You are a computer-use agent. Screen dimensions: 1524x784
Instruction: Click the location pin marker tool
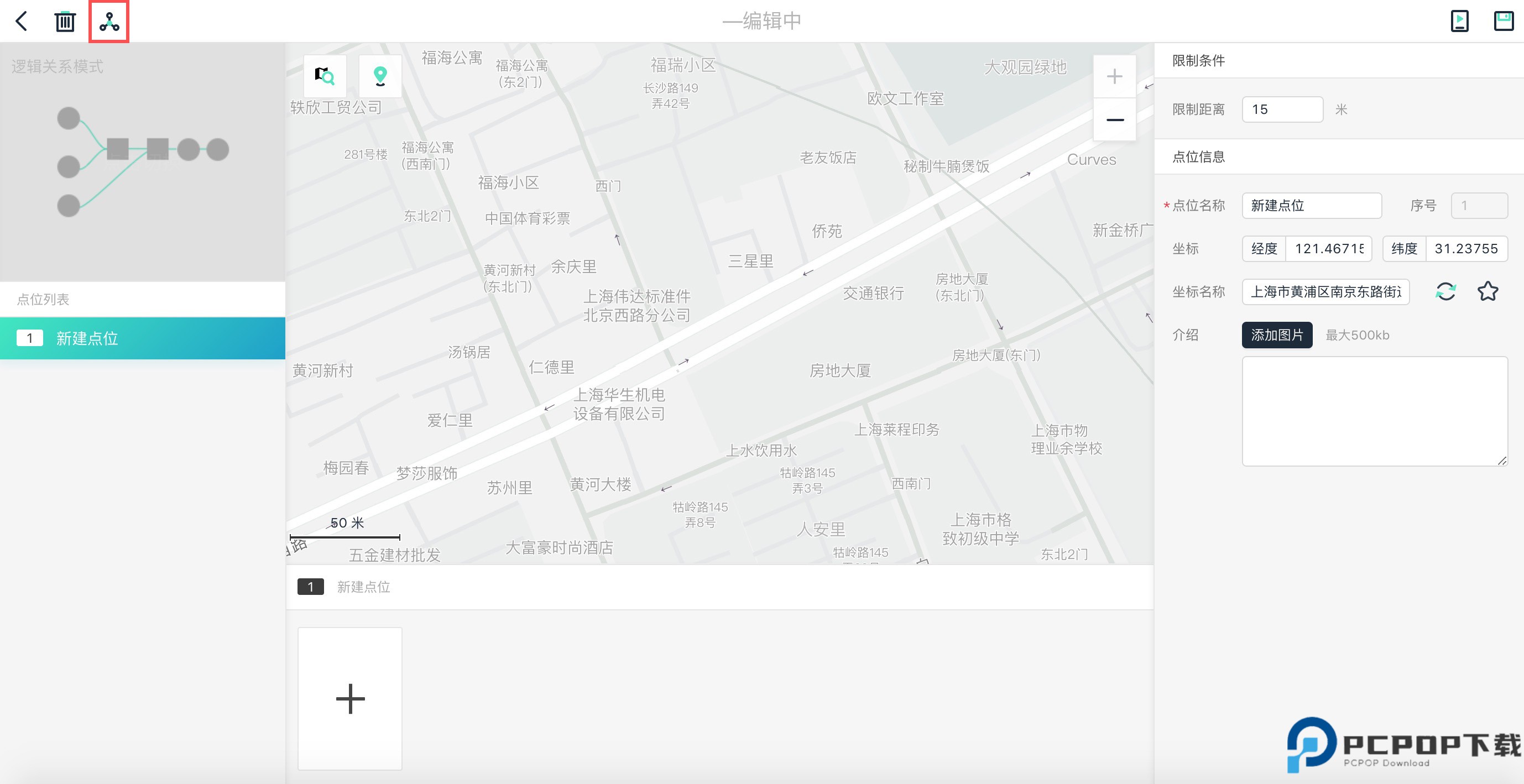click(380, 76)
